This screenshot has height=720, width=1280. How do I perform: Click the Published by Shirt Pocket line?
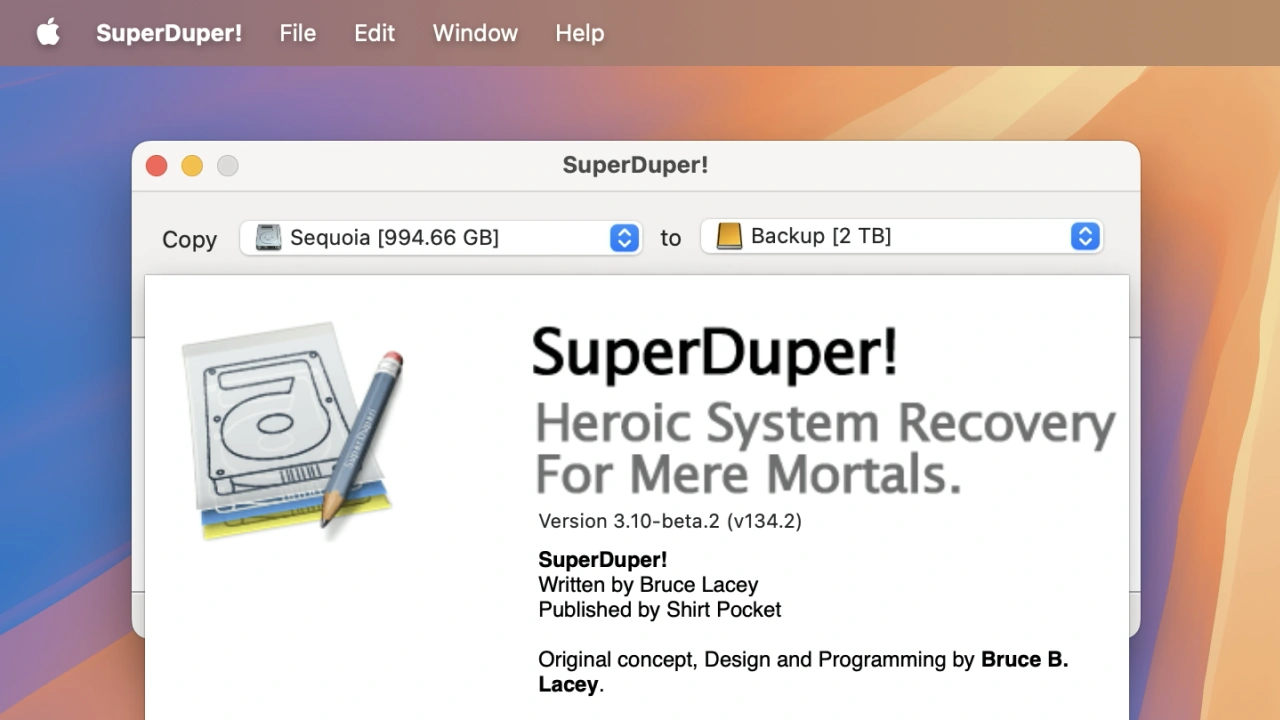[660, 610]
